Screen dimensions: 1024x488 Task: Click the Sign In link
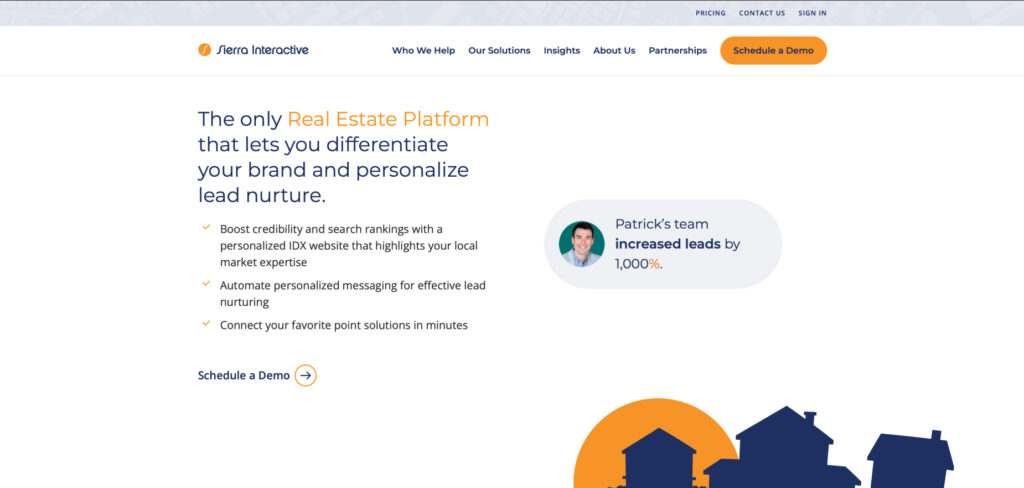click(x=812, y=13)
